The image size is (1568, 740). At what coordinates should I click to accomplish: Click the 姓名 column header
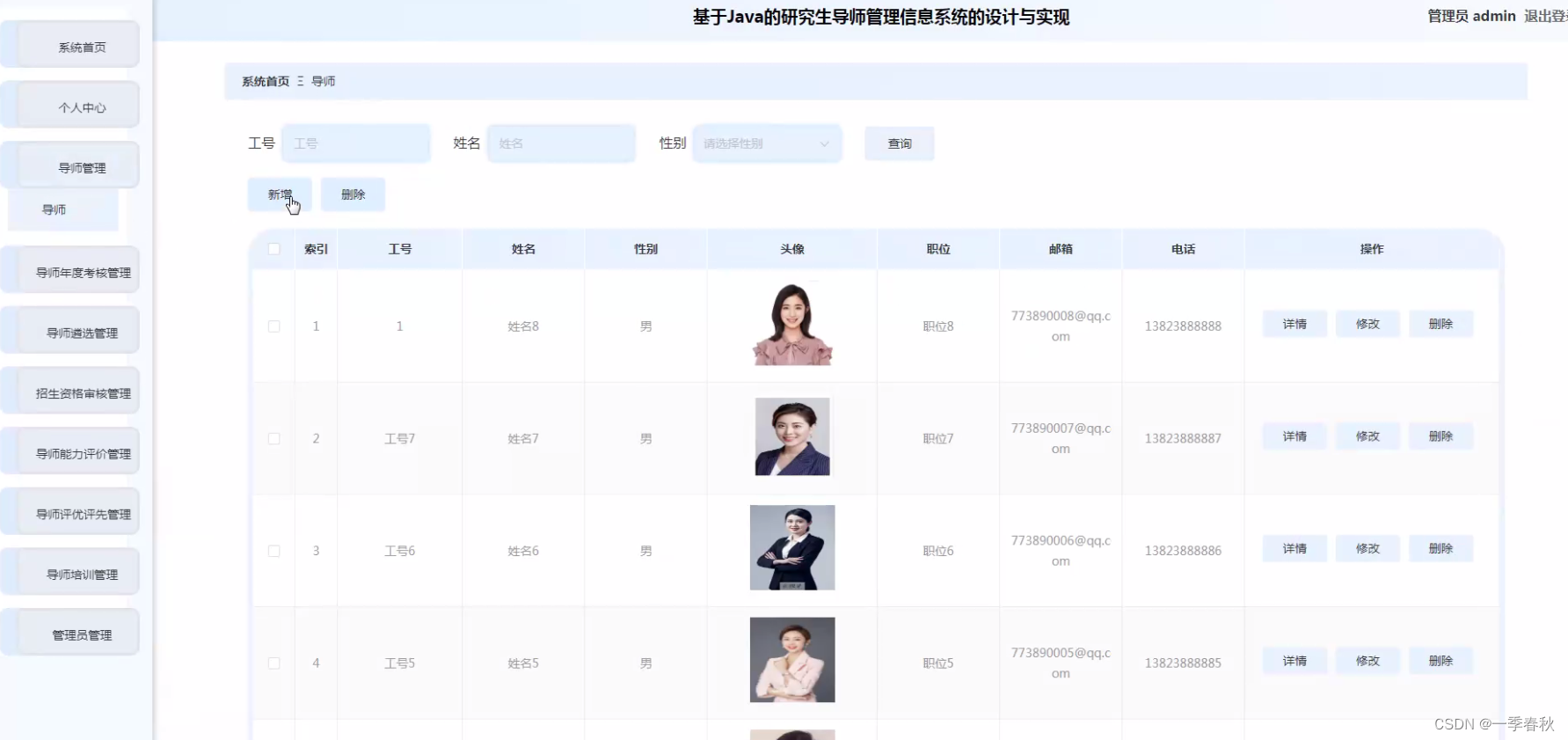tap(523, 249)
